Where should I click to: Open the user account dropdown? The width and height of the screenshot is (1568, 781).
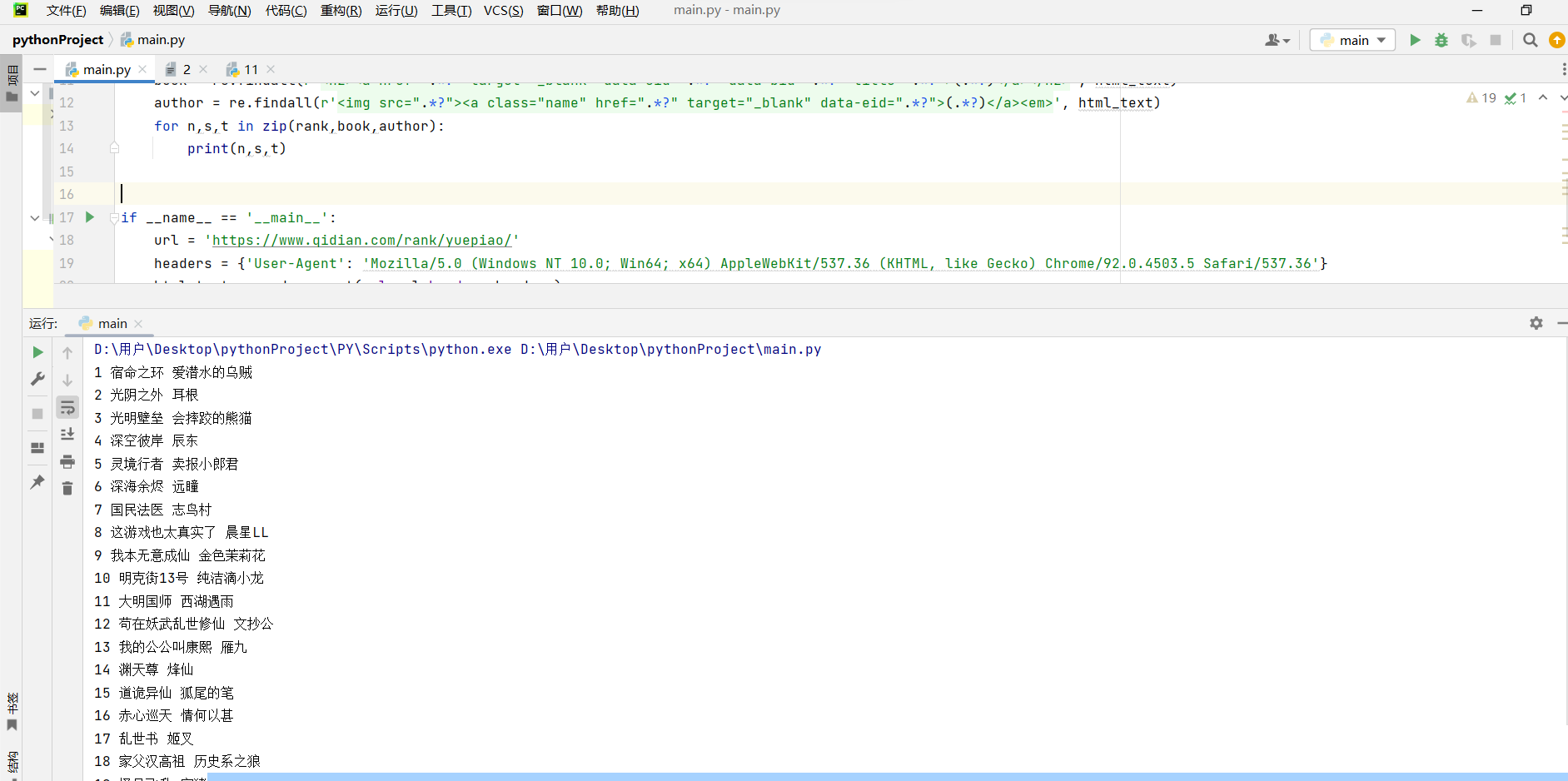click(x=1277, y=40)
